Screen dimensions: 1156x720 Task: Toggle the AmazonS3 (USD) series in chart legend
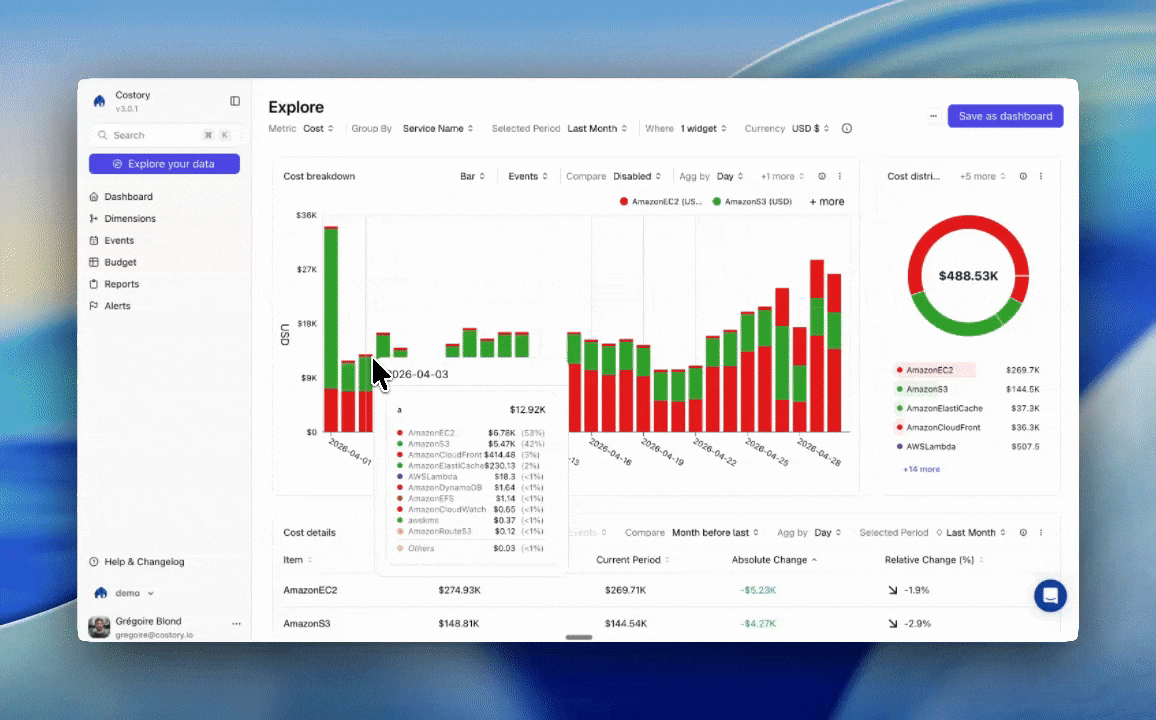pyautogui.click(x=752, y=201)
